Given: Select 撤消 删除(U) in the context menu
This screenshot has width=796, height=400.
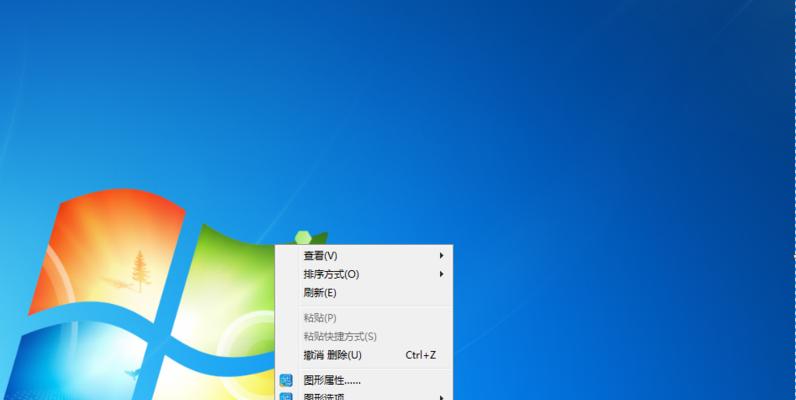Looking at the screenshot, I should tap(363, 355).
